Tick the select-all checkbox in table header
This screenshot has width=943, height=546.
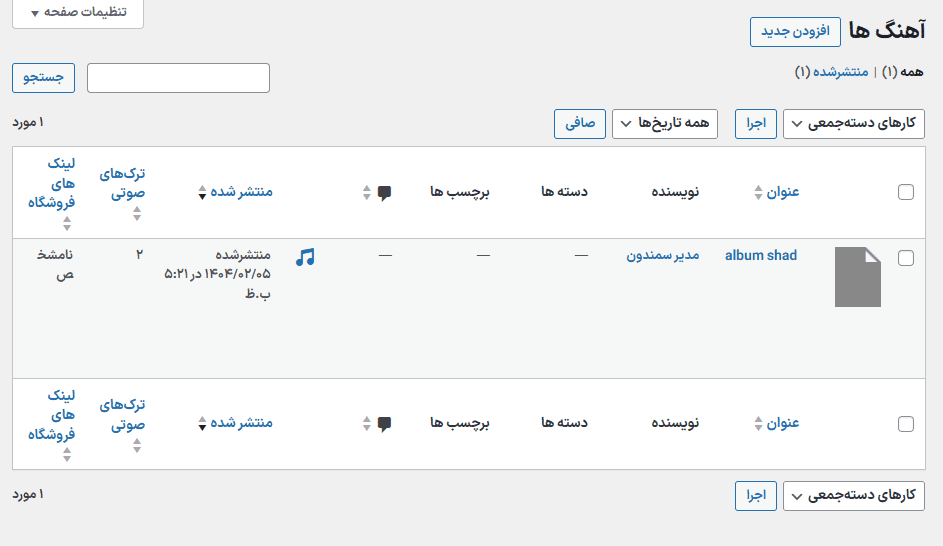click(906, 192)
